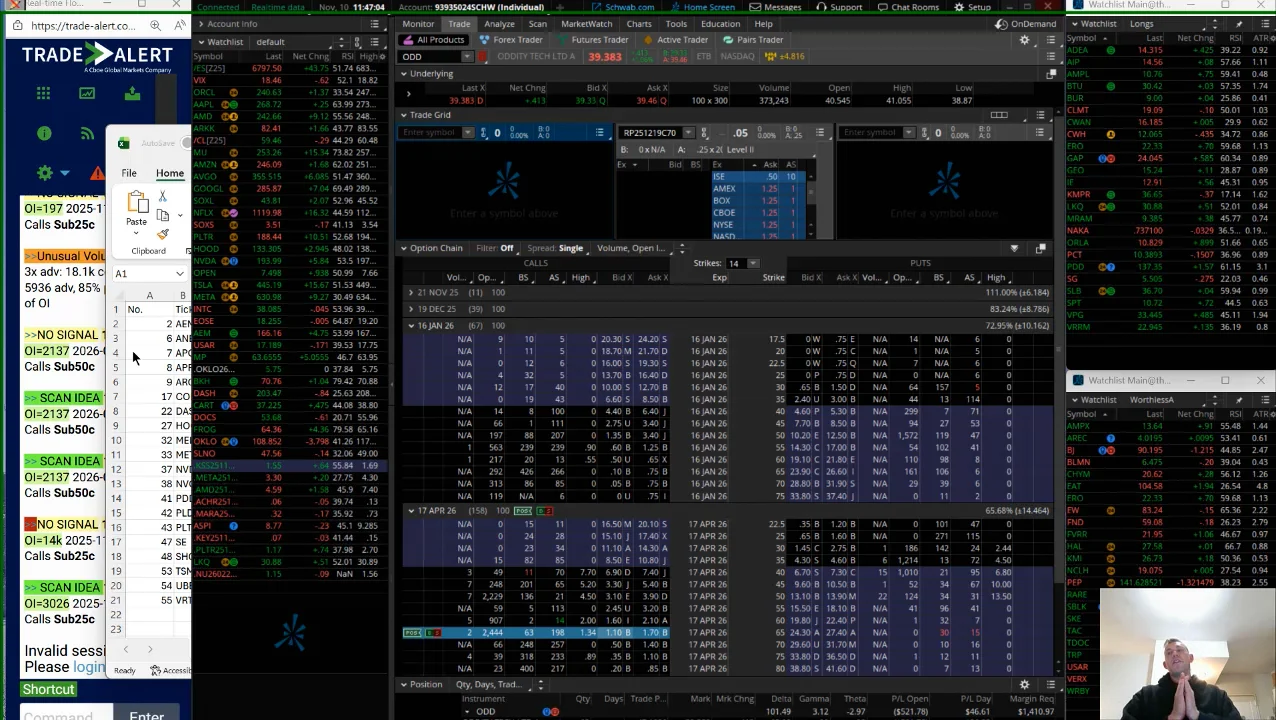
Task: Click Trade Alert red warning triangle
Action: 97,173
